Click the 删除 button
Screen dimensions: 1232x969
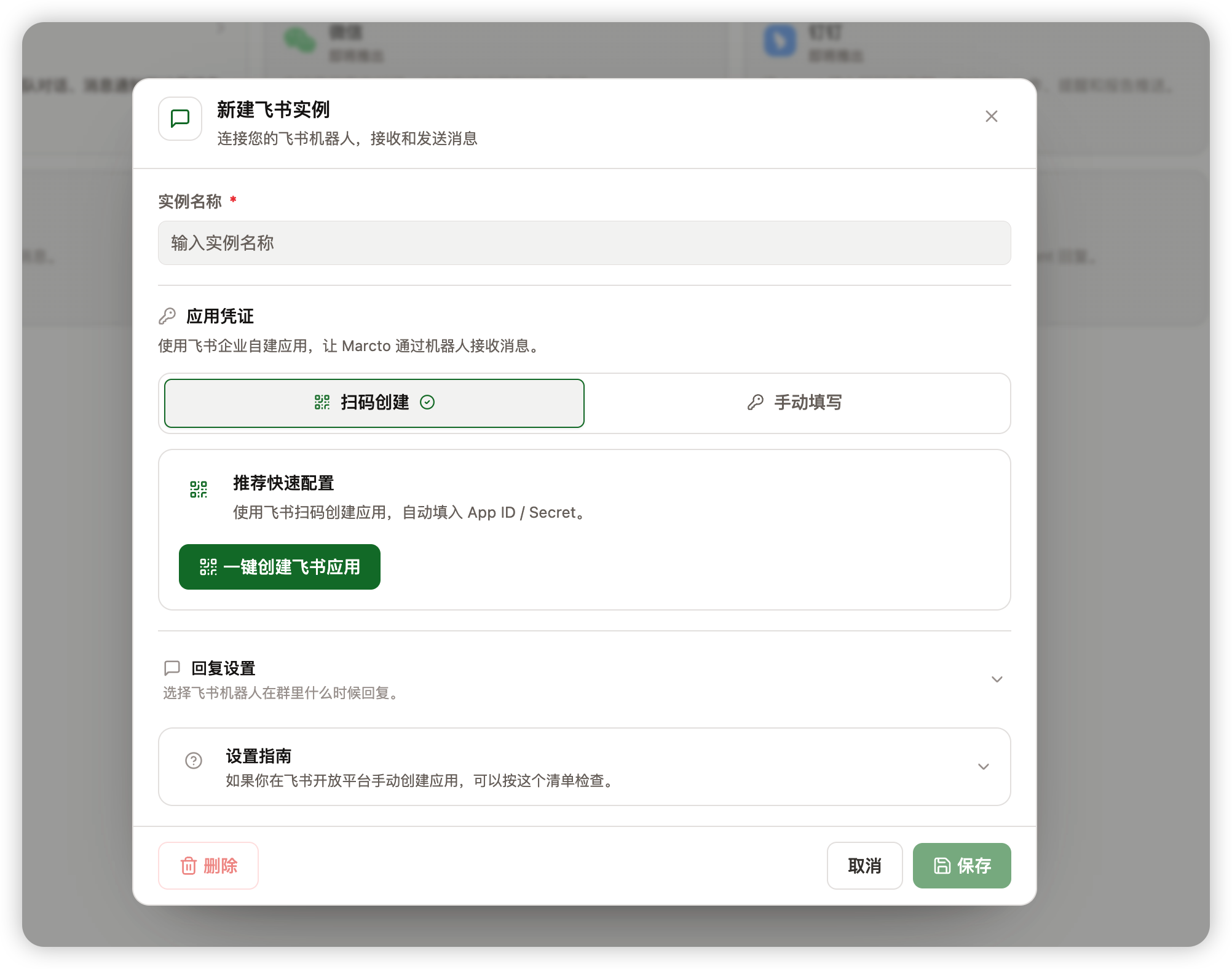tap(208, 866)
